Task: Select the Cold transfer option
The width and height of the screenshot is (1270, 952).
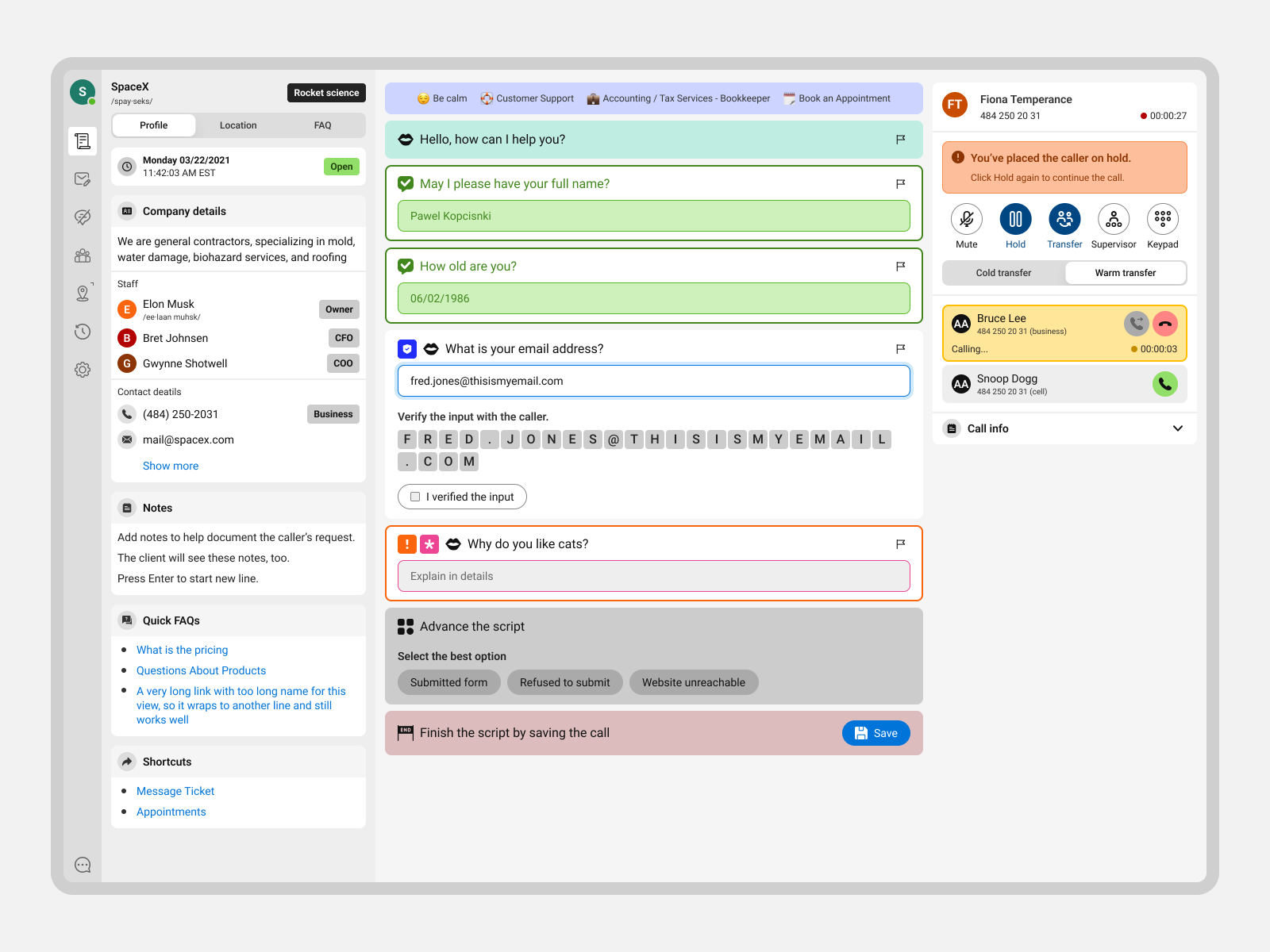Action: click(x=1003, y=273)
